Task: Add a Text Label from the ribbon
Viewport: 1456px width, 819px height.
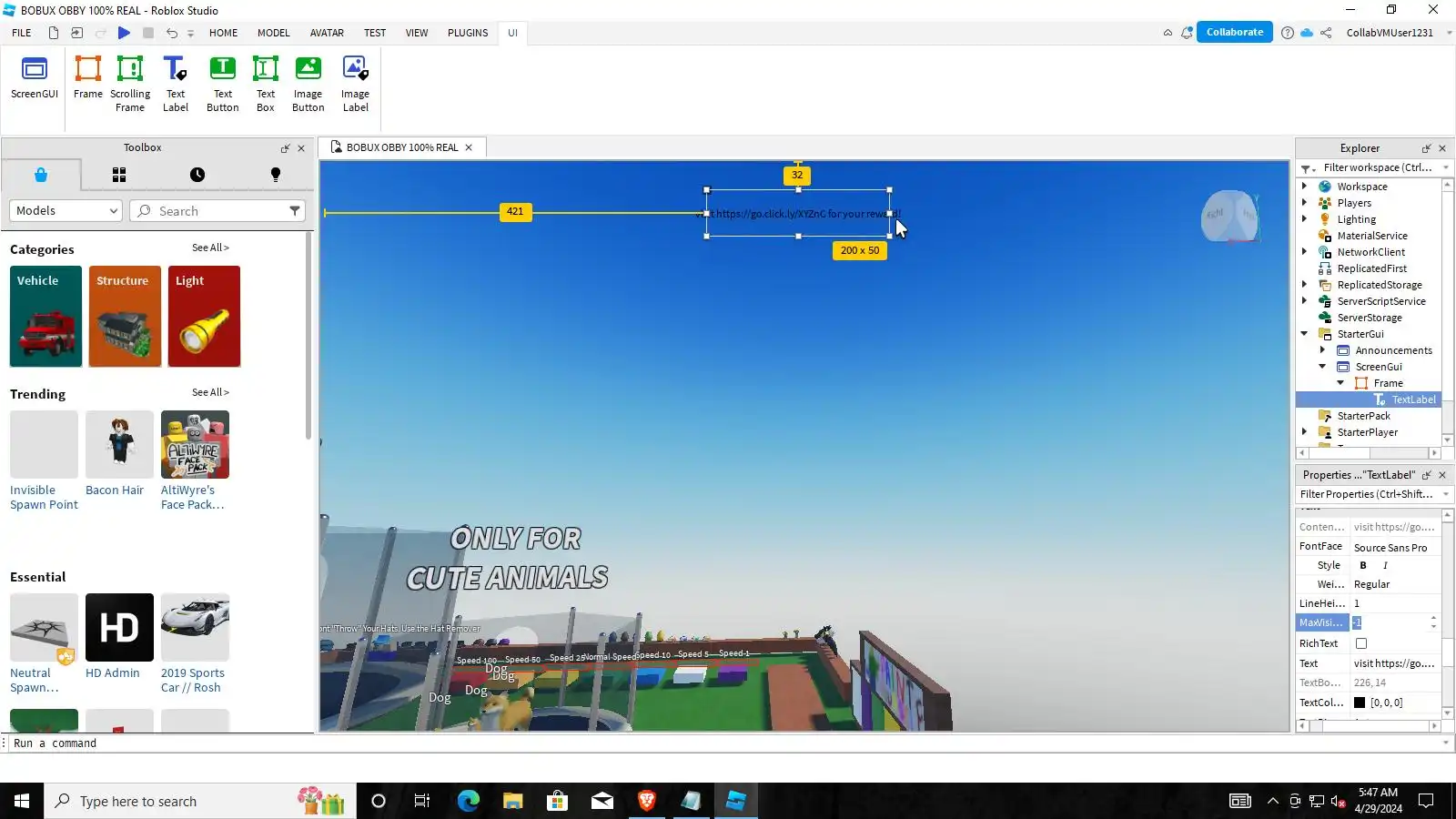Action: [x=176, y=84]
